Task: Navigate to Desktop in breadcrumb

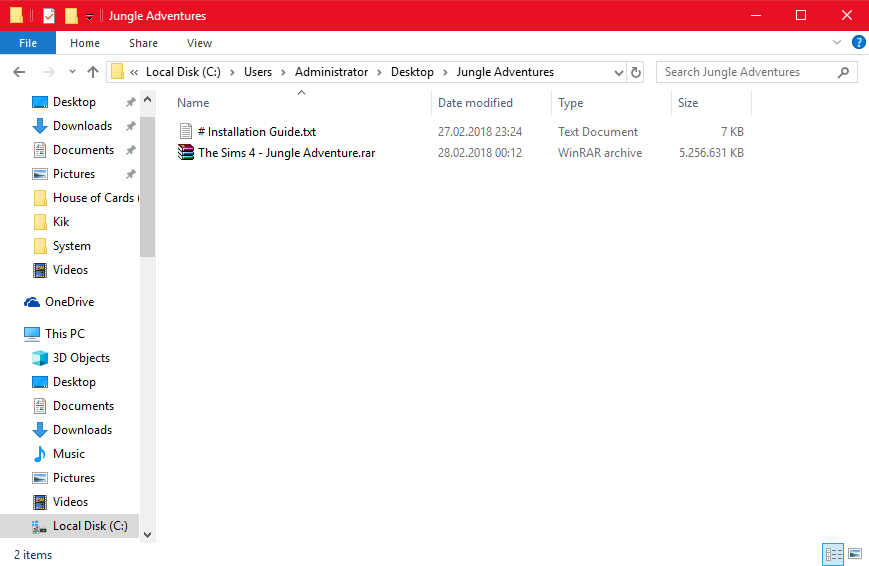Action: pos(412,72)
